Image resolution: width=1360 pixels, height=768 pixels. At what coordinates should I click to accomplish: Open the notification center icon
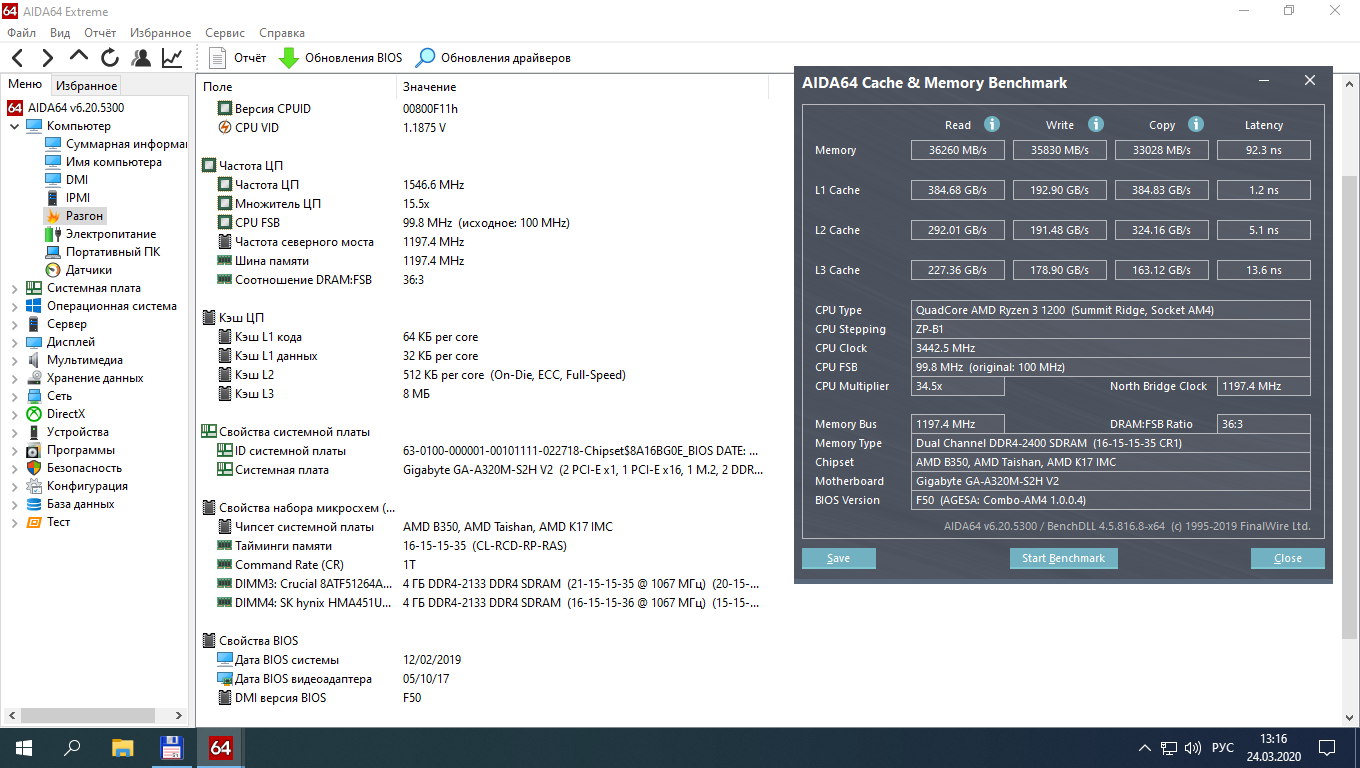1327,748
